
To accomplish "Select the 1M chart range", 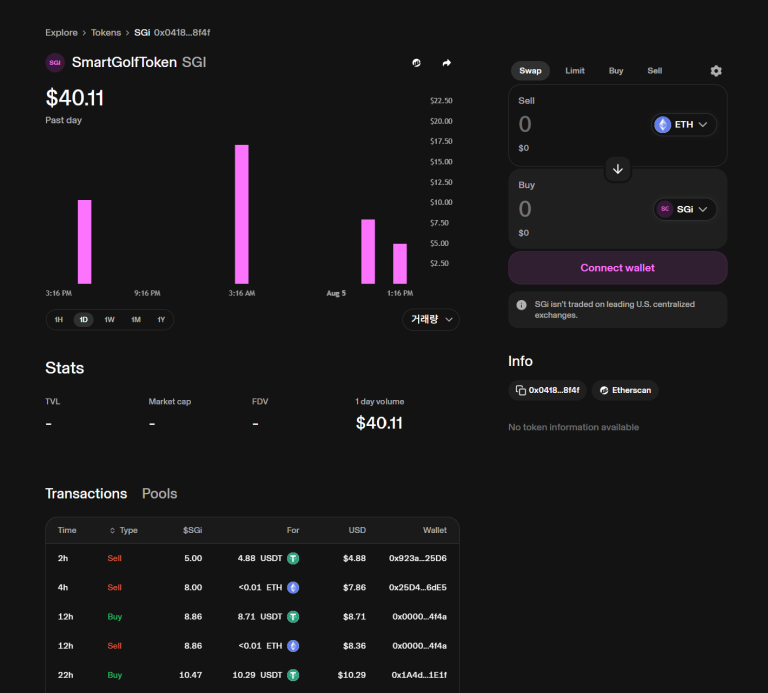I will coord(136,320).
